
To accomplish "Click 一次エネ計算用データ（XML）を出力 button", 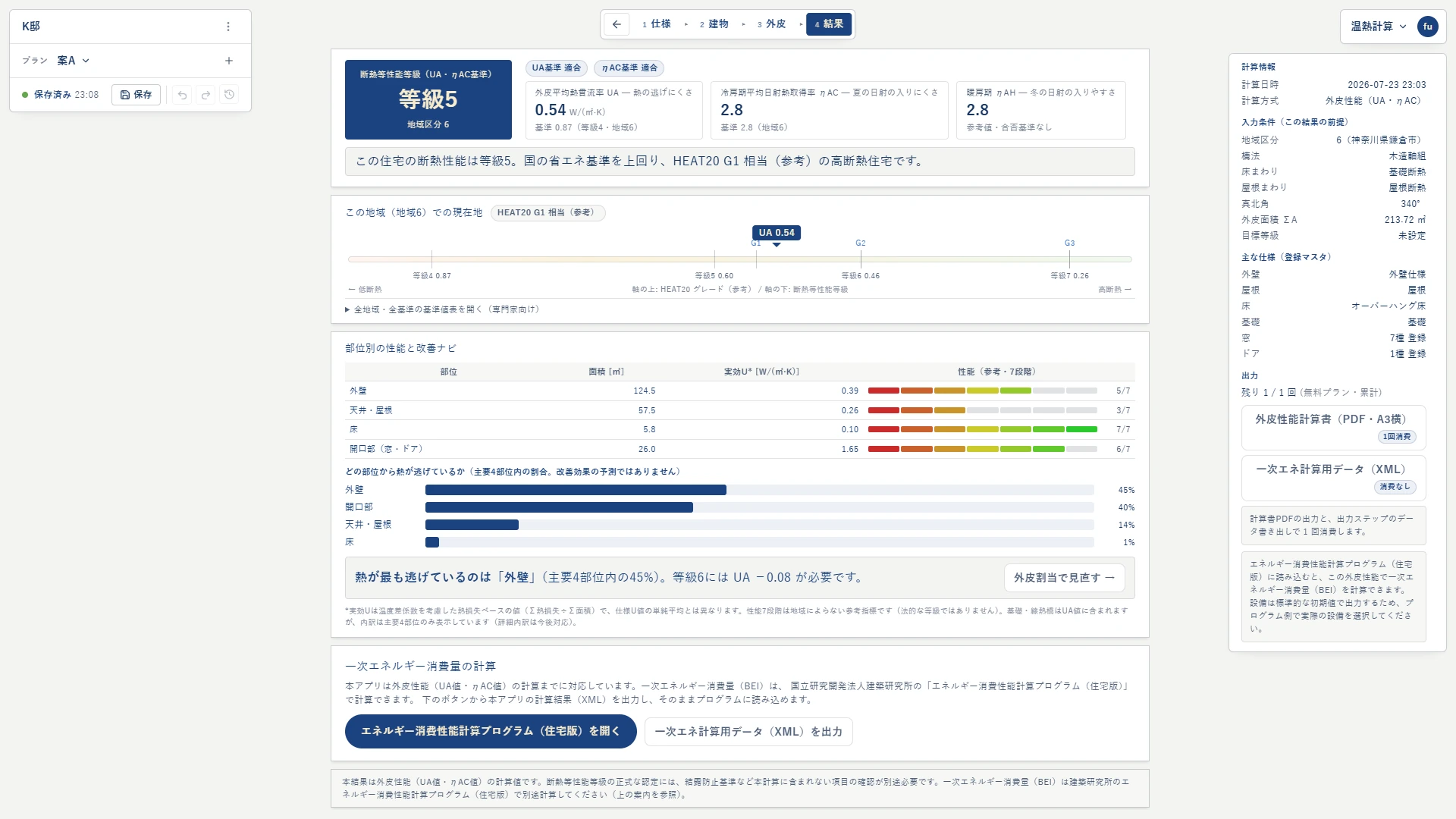I will point(748,732).
